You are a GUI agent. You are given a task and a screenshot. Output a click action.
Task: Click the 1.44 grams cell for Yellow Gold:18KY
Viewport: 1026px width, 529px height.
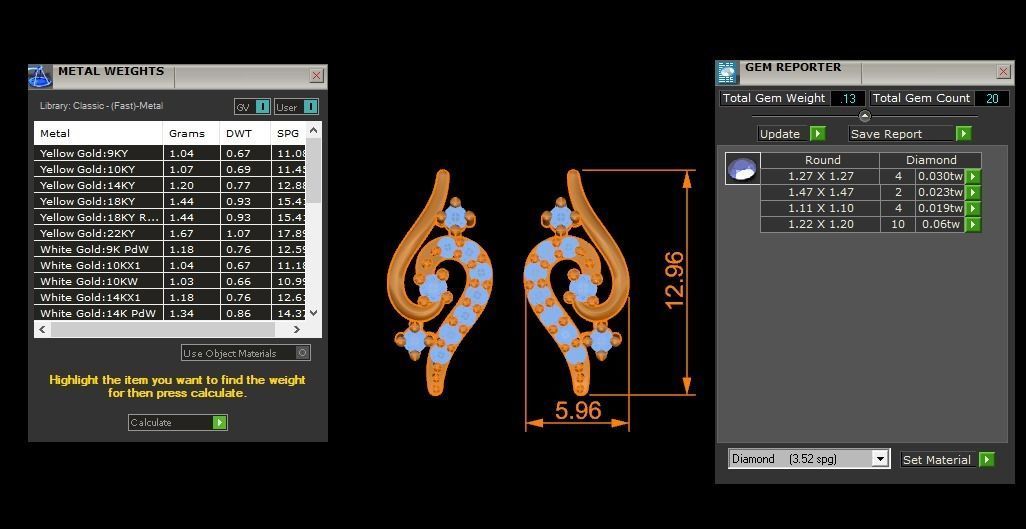tap(190, 201)
